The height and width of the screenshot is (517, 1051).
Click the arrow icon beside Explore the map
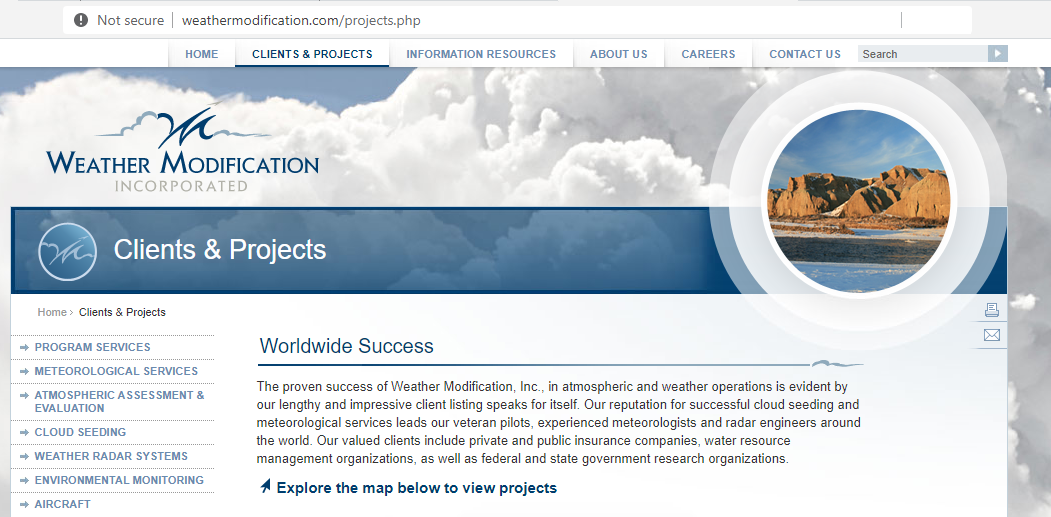pos(265,487)
